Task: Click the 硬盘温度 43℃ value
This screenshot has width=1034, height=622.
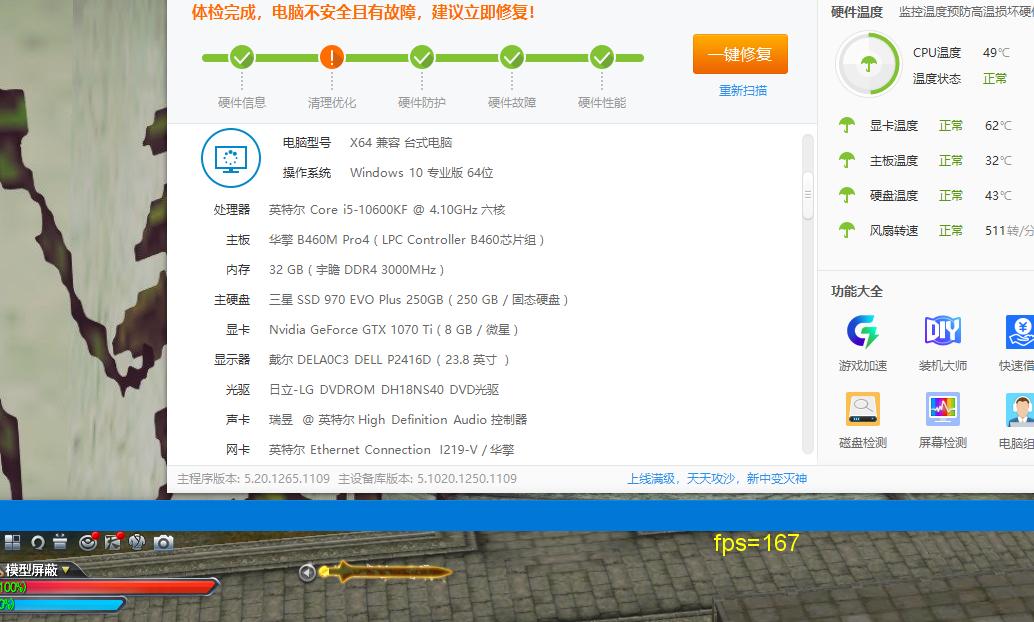Action: click(998, 195)
